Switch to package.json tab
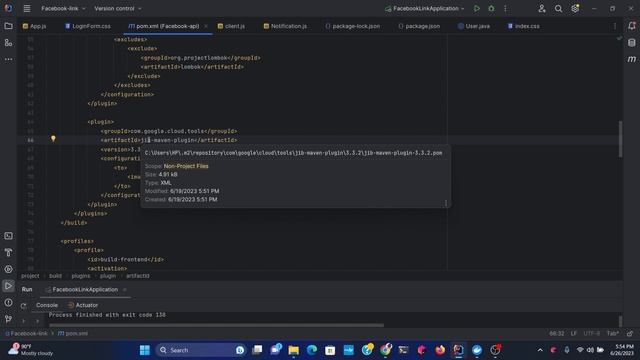The height and width of the screenshot is (360, 640). (419, 26)
